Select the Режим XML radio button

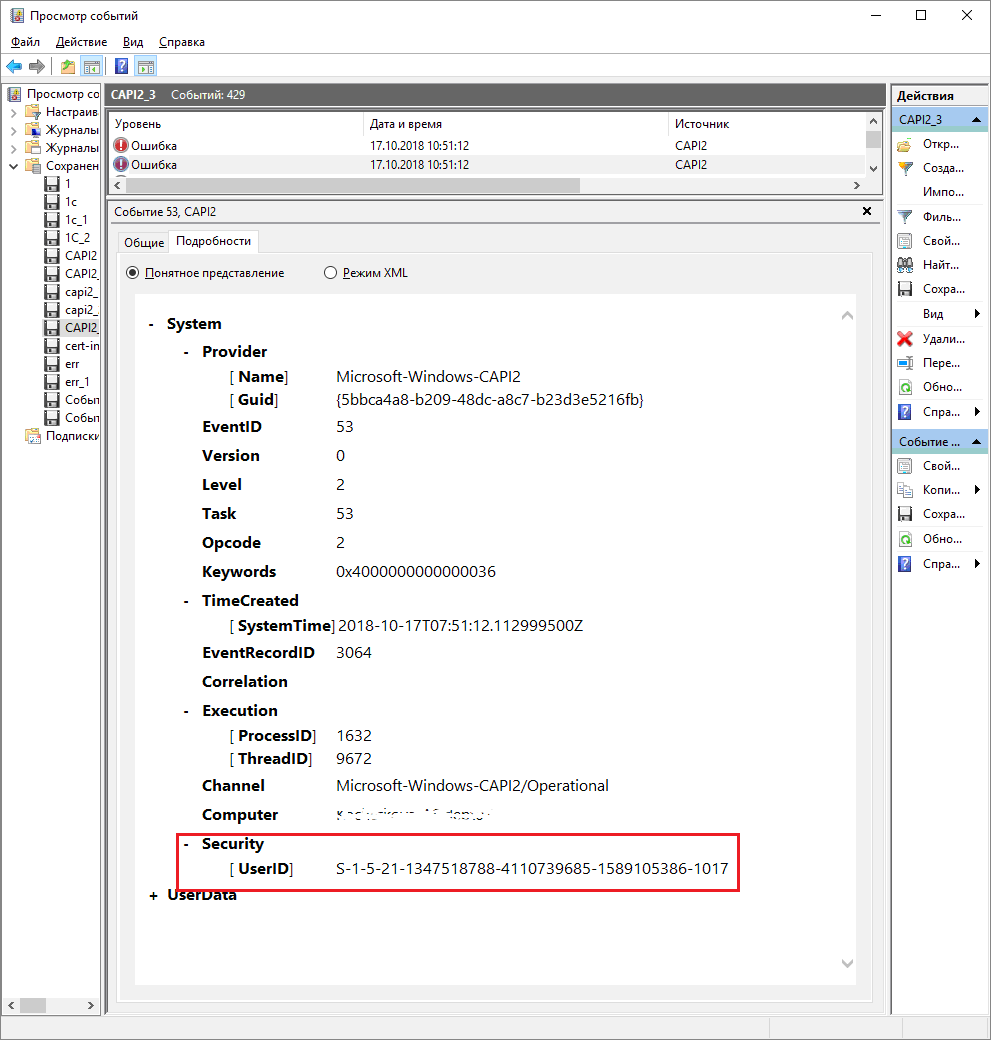tap(330, 273)
